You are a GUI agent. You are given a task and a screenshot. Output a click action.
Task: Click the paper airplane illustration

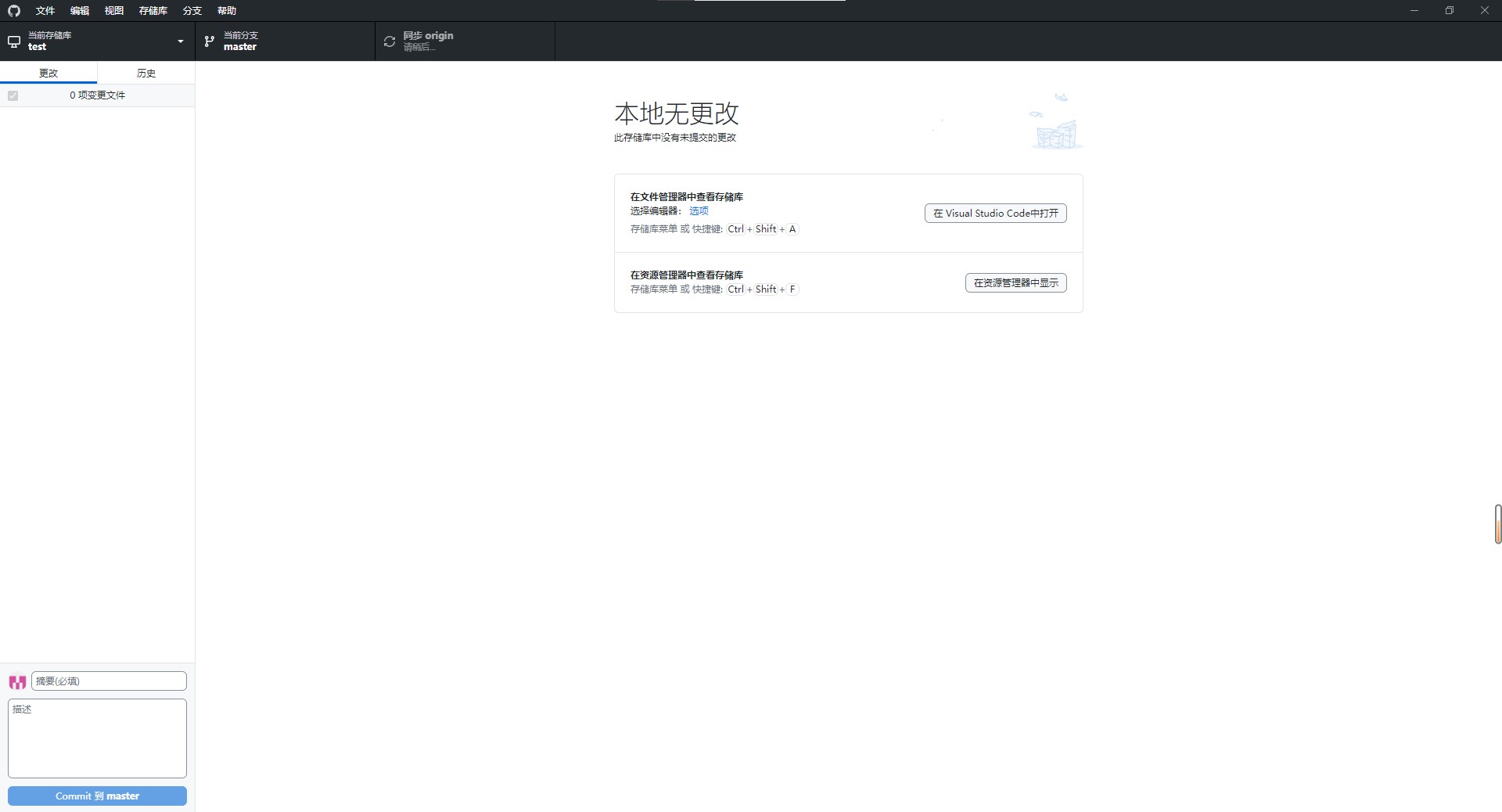pyautogui.click(x=1061, y=98)
